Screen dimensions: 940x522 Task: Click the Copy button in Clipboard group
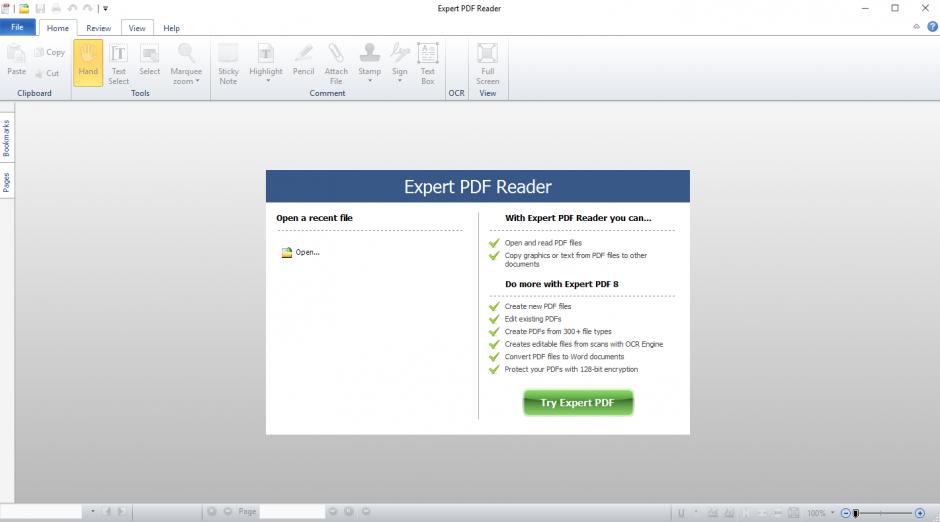pyautogui.click(x=49, y=52)
